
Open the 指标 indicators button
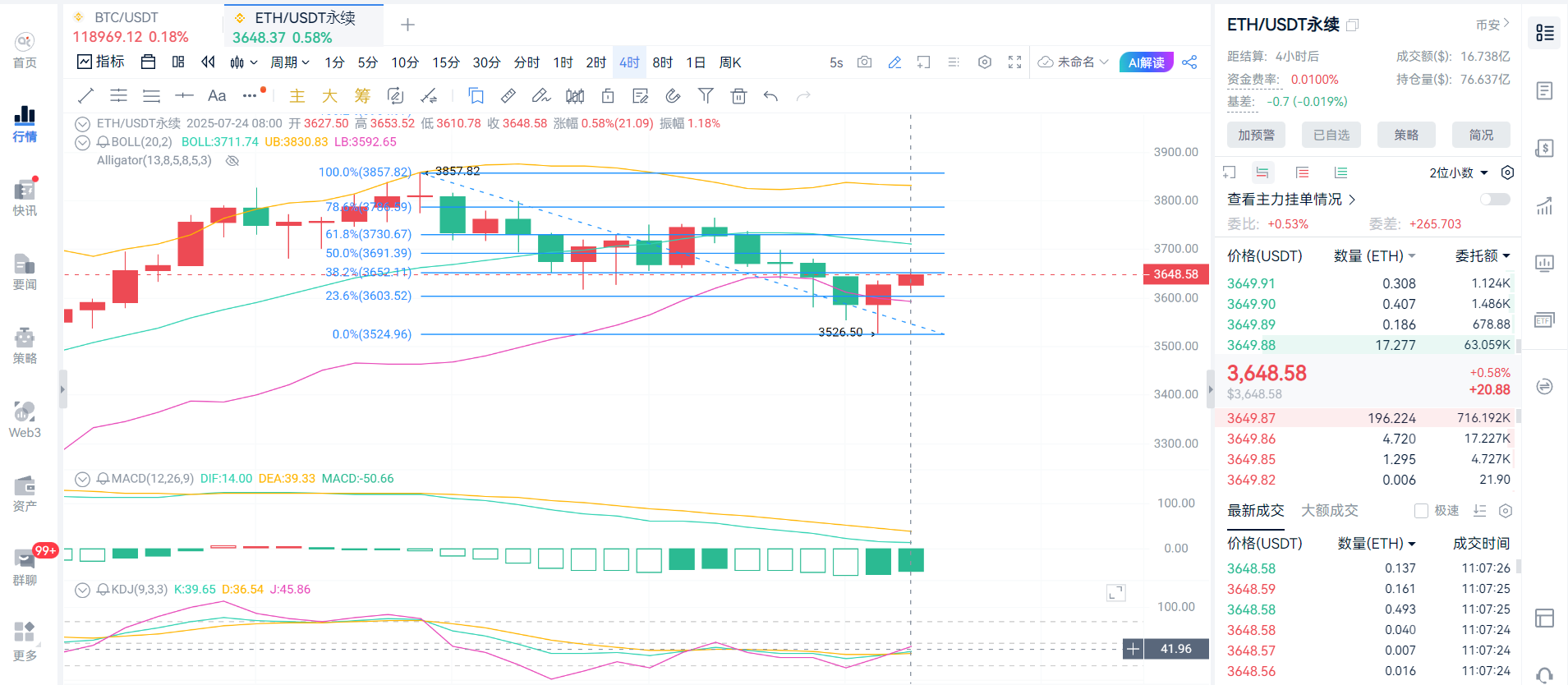(x=101, y=62)
